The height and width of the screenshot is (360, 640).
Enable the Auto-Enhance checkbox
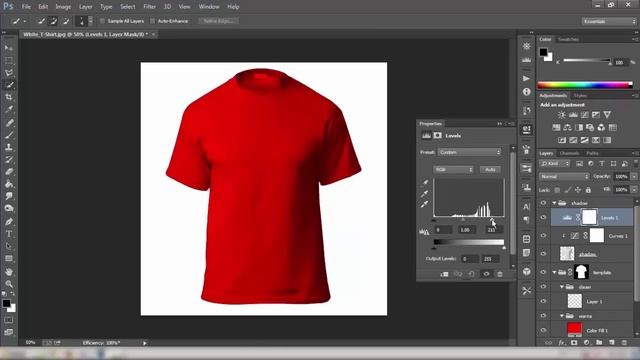(153, 21)
